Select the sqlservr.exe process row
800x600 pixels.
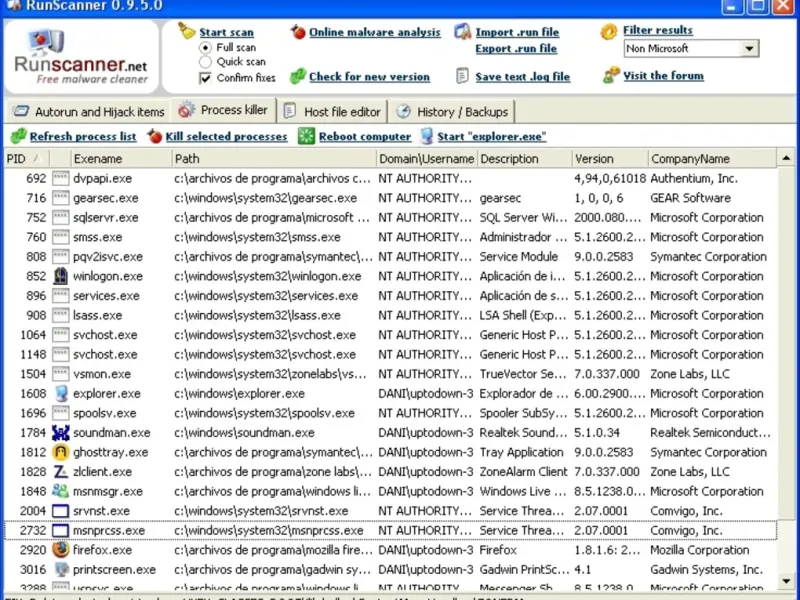click(x=391, y=217)
